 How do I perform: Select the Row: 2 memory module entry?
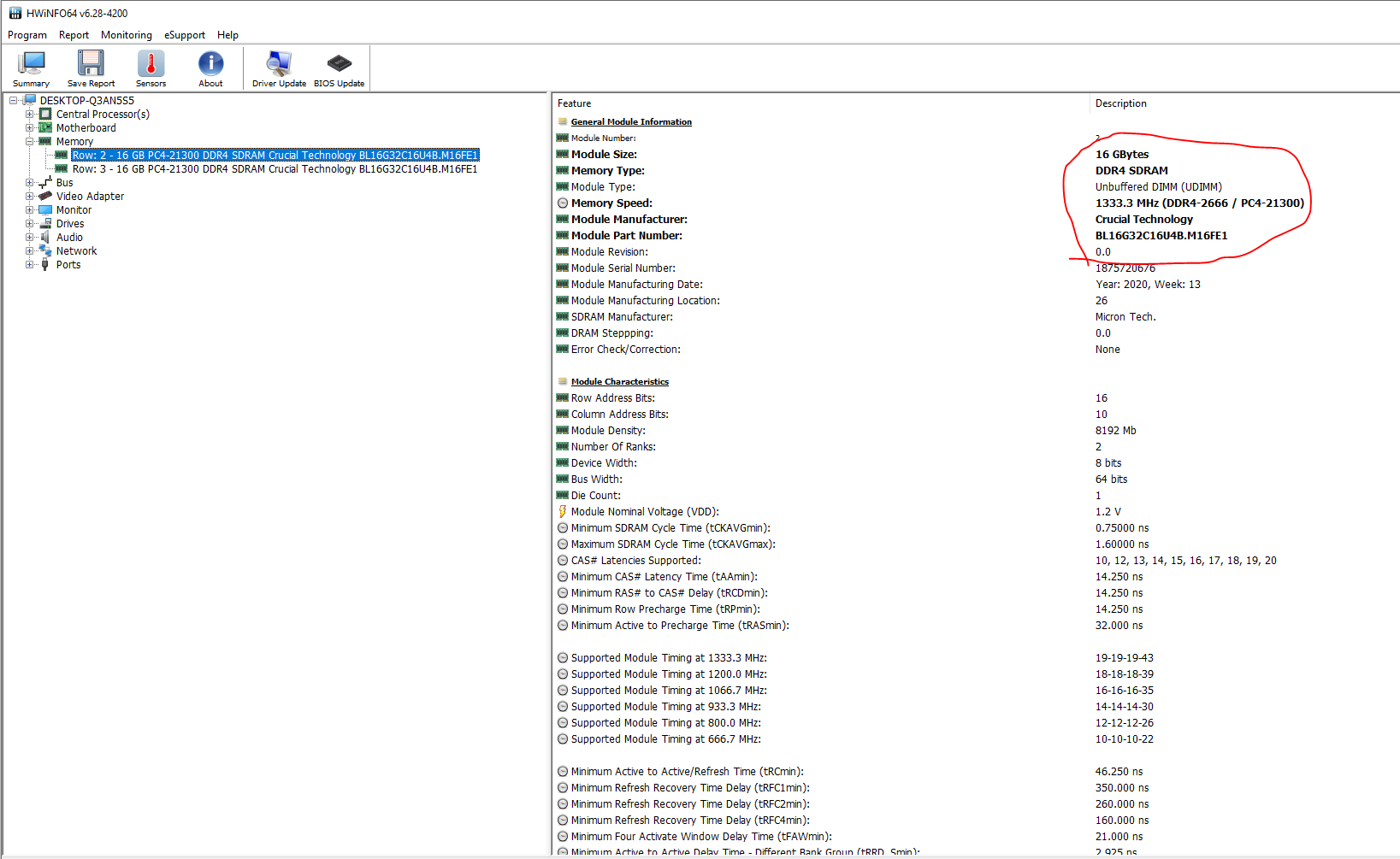[x=275, y=155]
